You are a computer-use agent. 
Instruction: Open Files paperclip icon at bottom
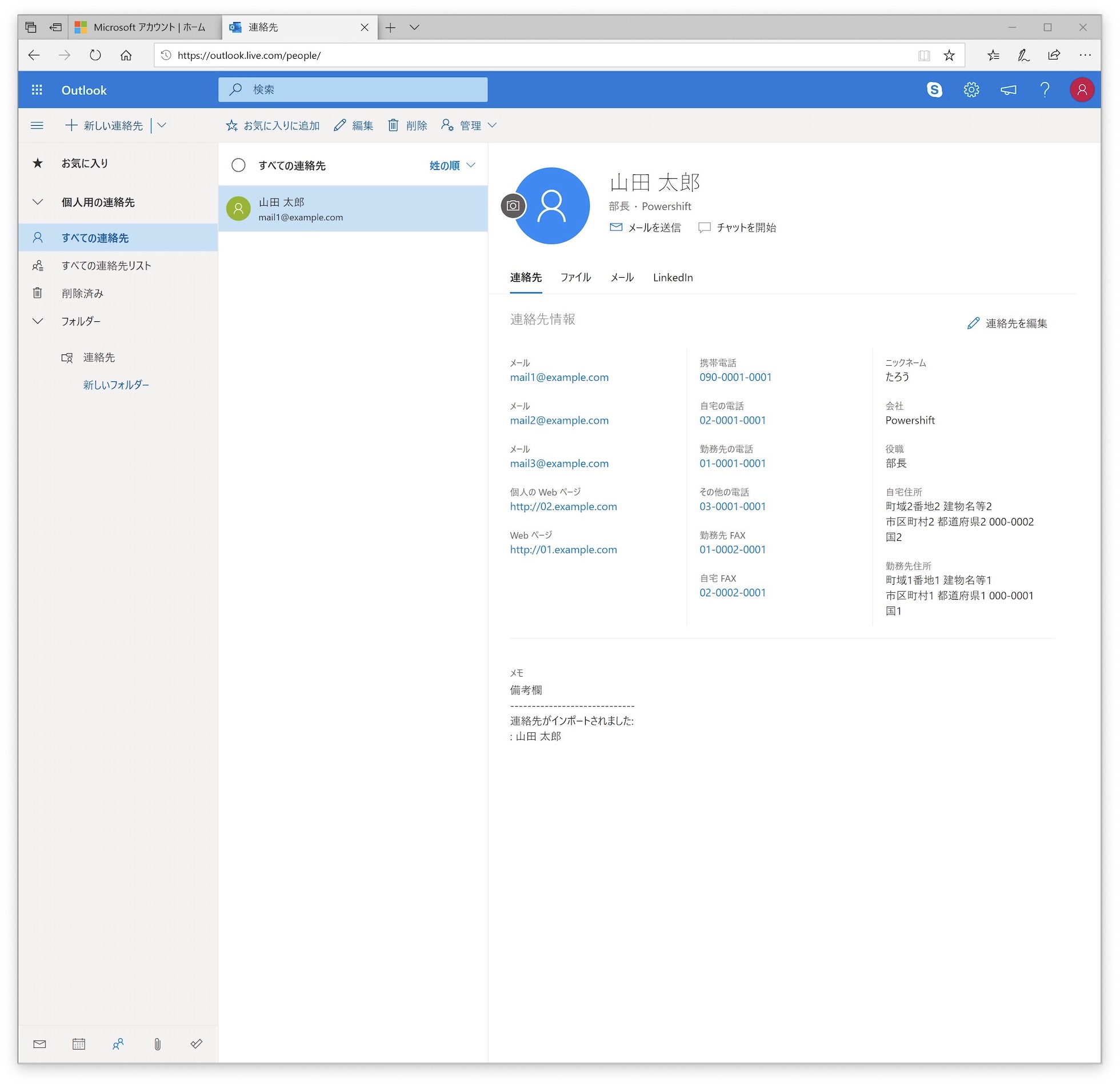coord(157,1044)
